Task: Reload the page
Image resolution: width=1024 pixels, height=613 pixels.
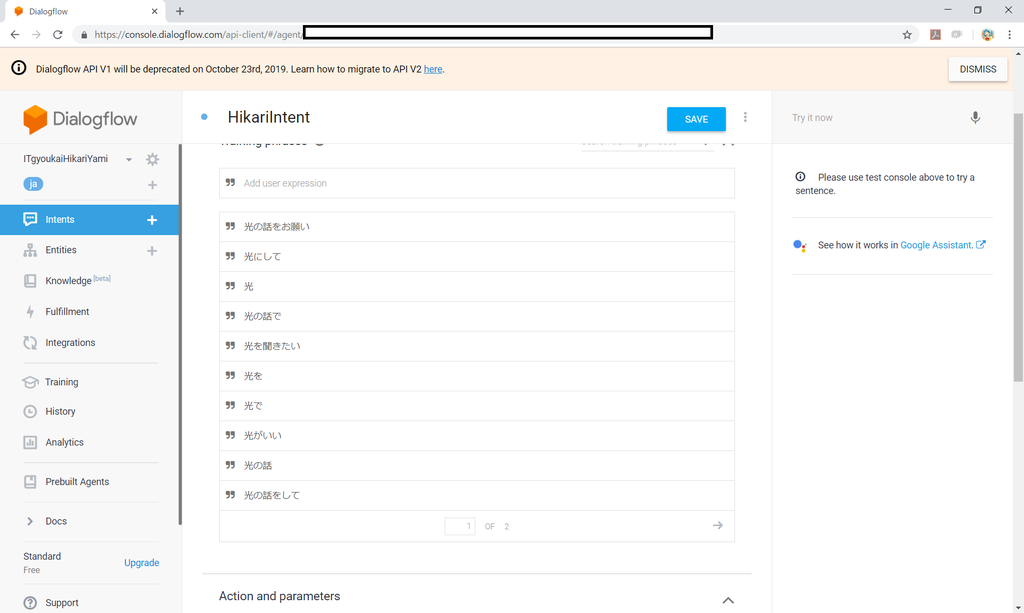Action: tap(57, 35)
